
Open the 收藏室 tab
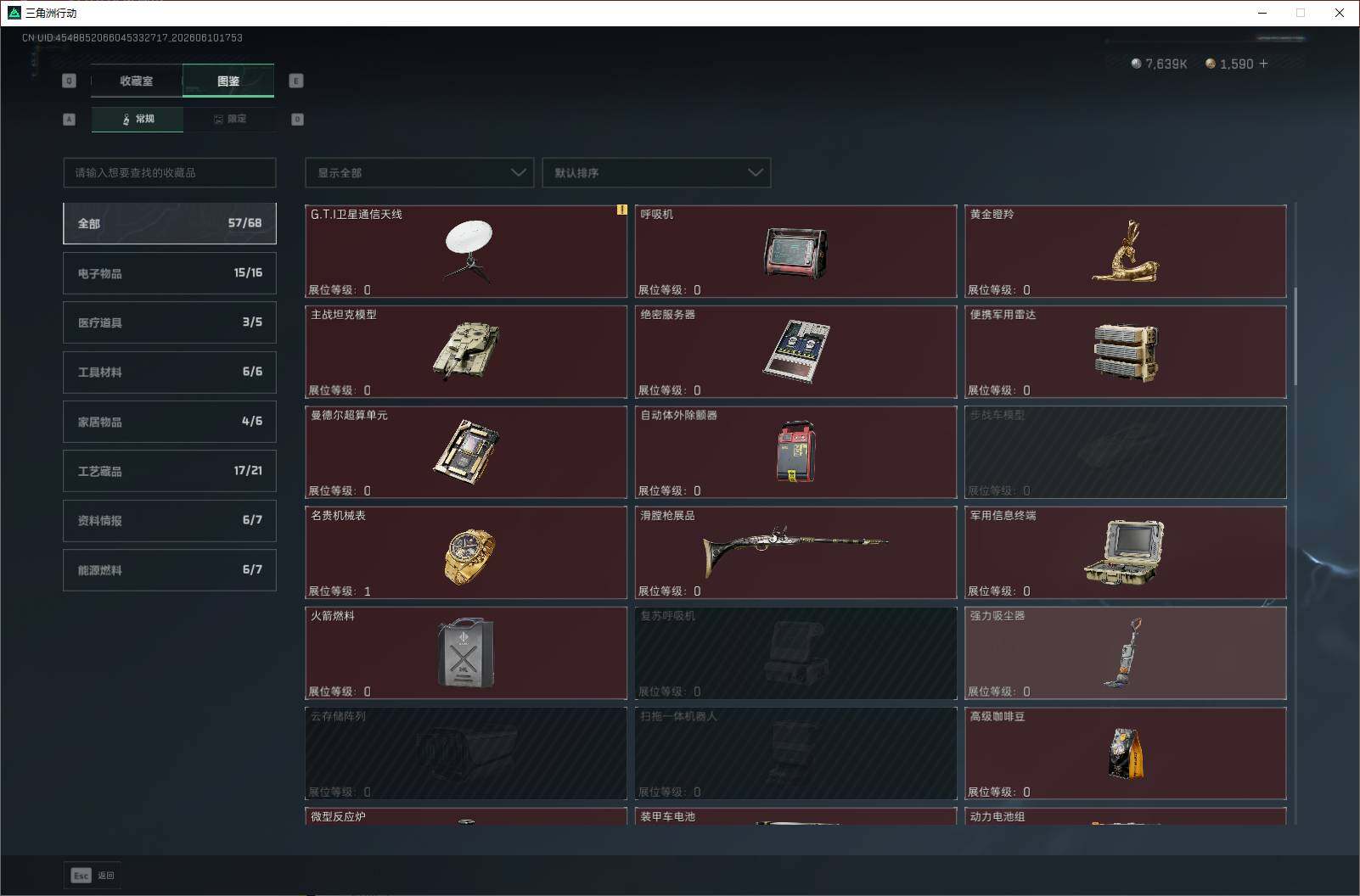pyautogui.click(x=137, y=81)
